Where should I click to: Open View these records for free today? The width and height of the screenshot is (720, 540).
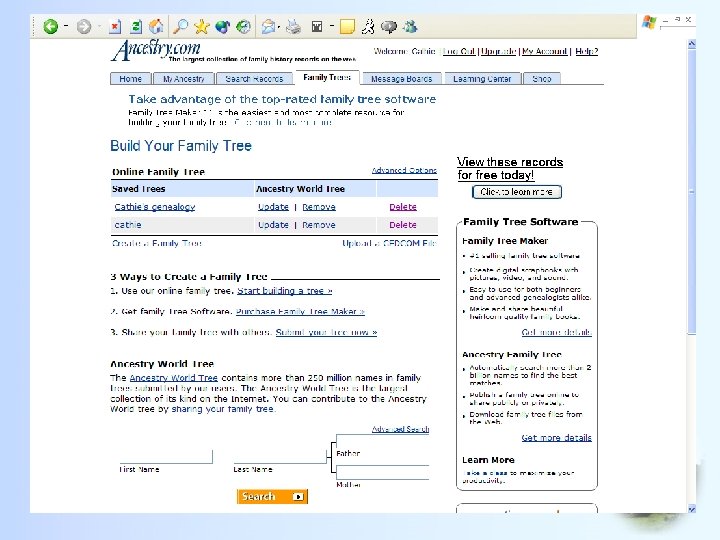[x=510, y=169]
